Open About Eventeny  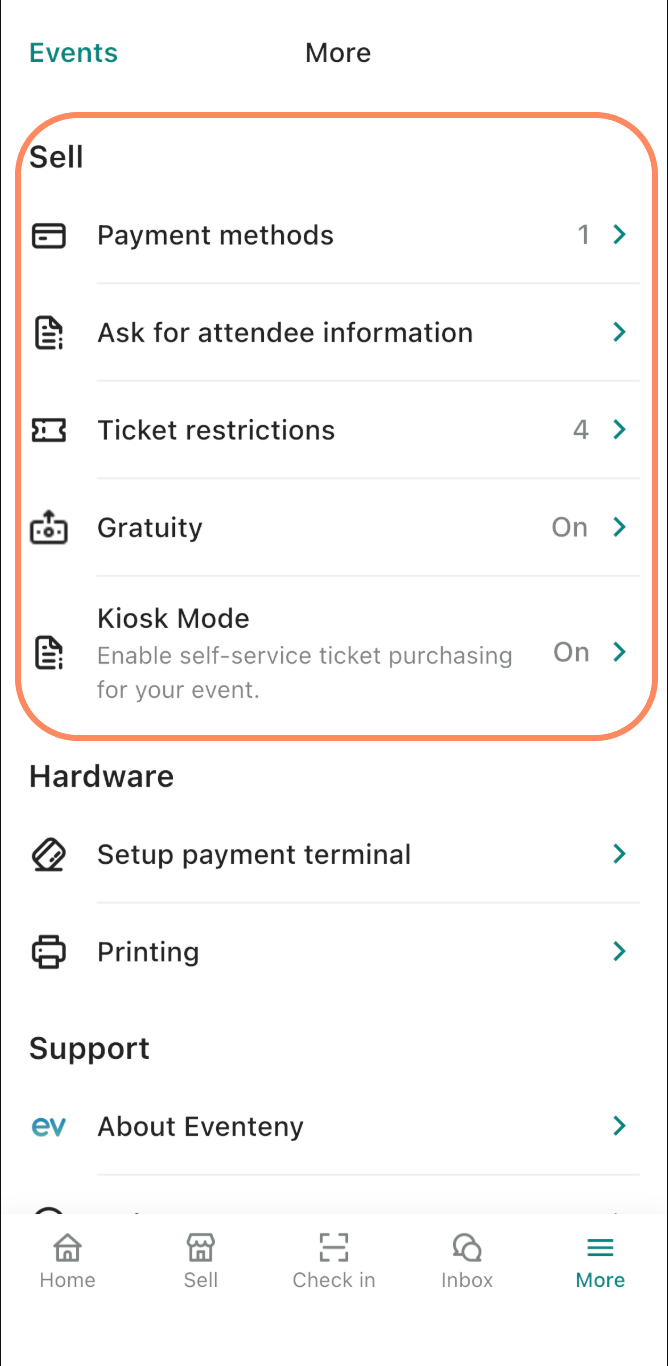tap(200, 1127)
